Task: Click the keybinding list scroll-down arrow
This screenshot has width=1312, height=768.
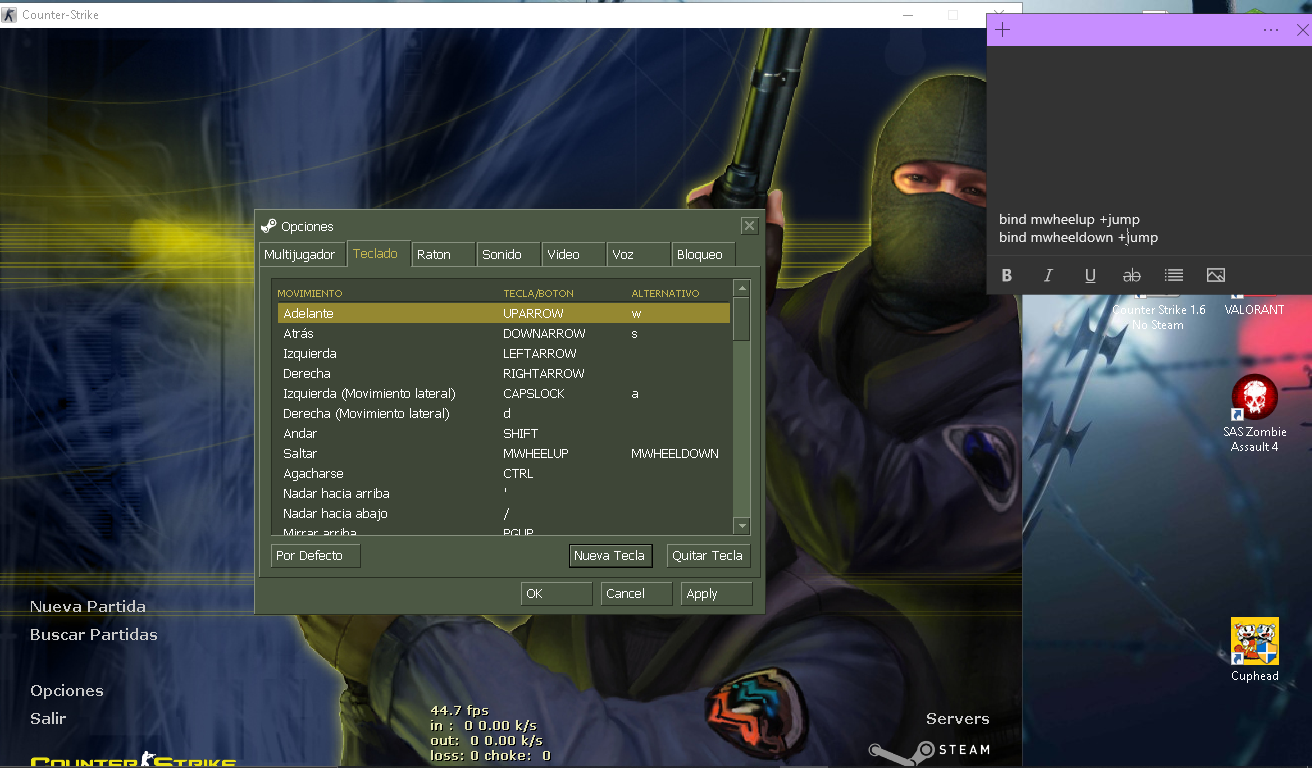Action: pos(741,526)
